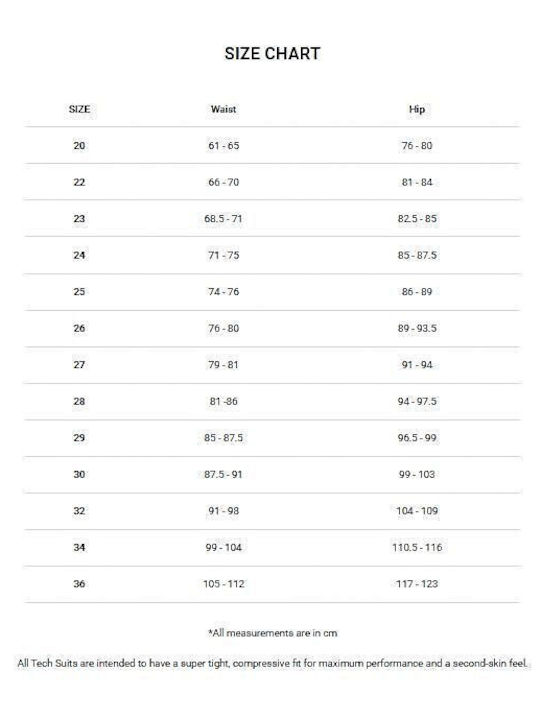Click the SIZE CHART title
This screenshot has height=720, width=540.
[272, 54]
